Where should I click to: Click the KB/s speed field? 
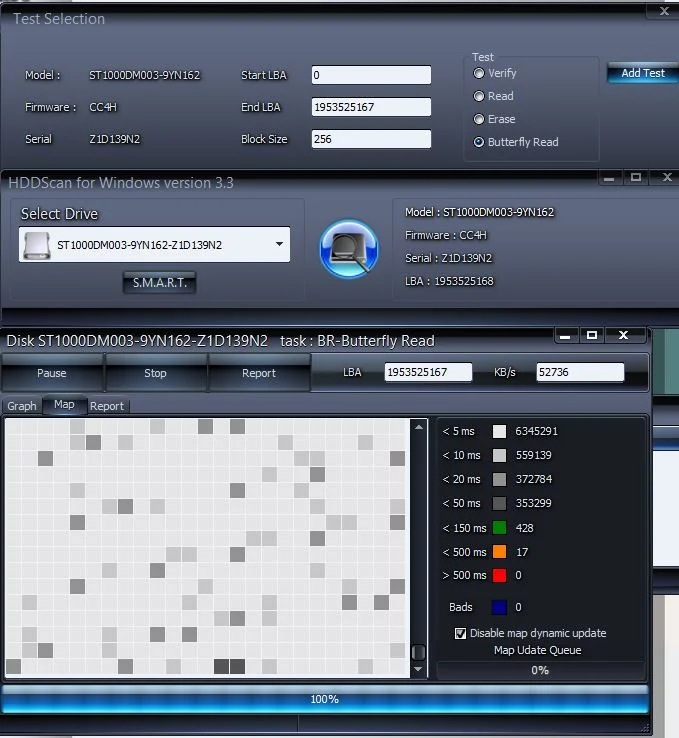(x=580, y=372)
